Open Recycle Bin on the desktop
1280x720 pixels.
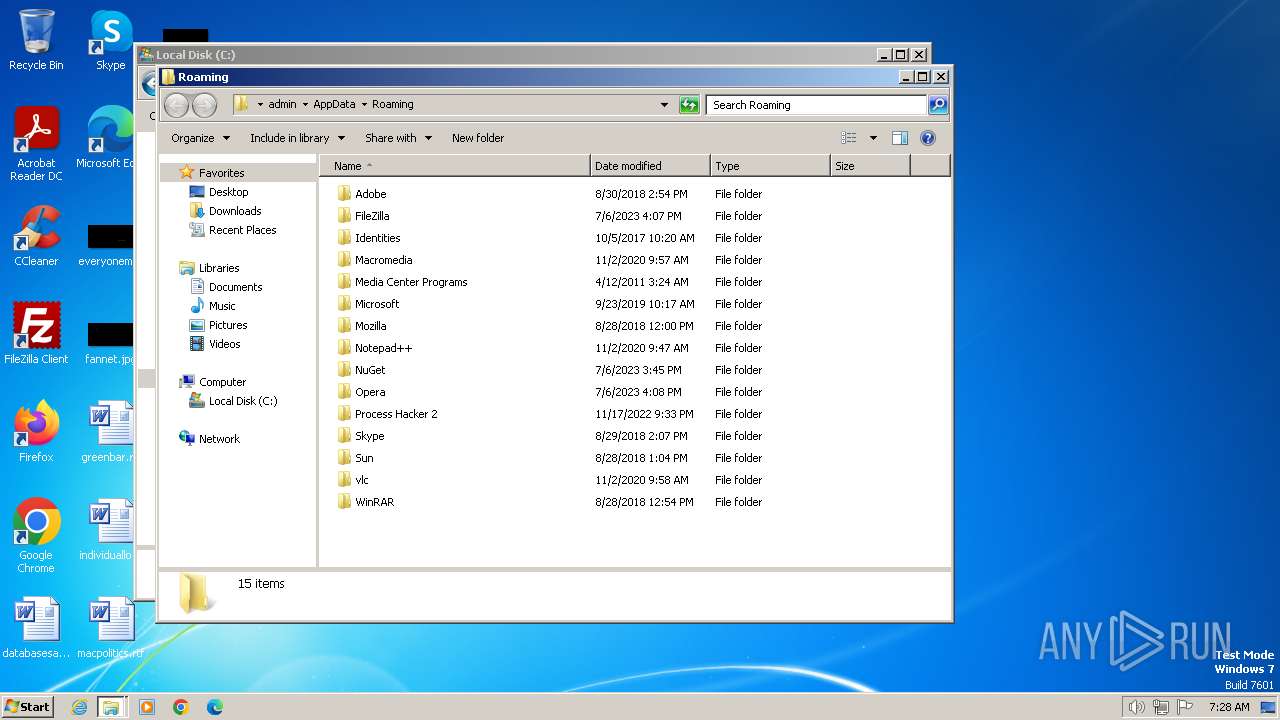point(36,41)
